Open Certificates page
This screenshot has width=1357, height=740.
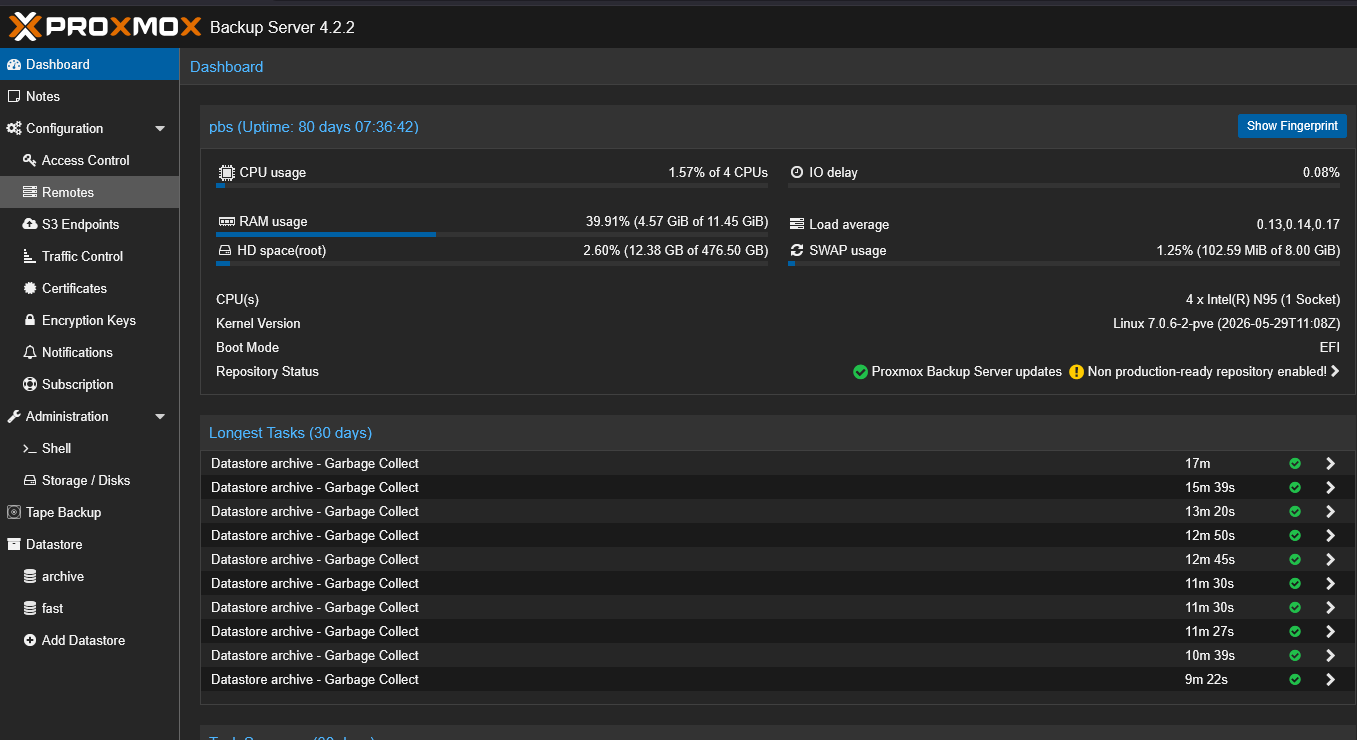point(89,288)
